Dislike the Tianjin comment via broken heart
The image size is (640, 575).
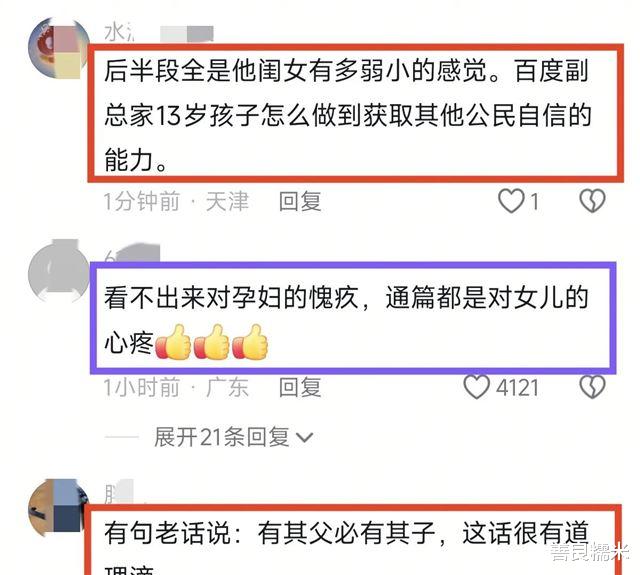(x=592, y=201)
